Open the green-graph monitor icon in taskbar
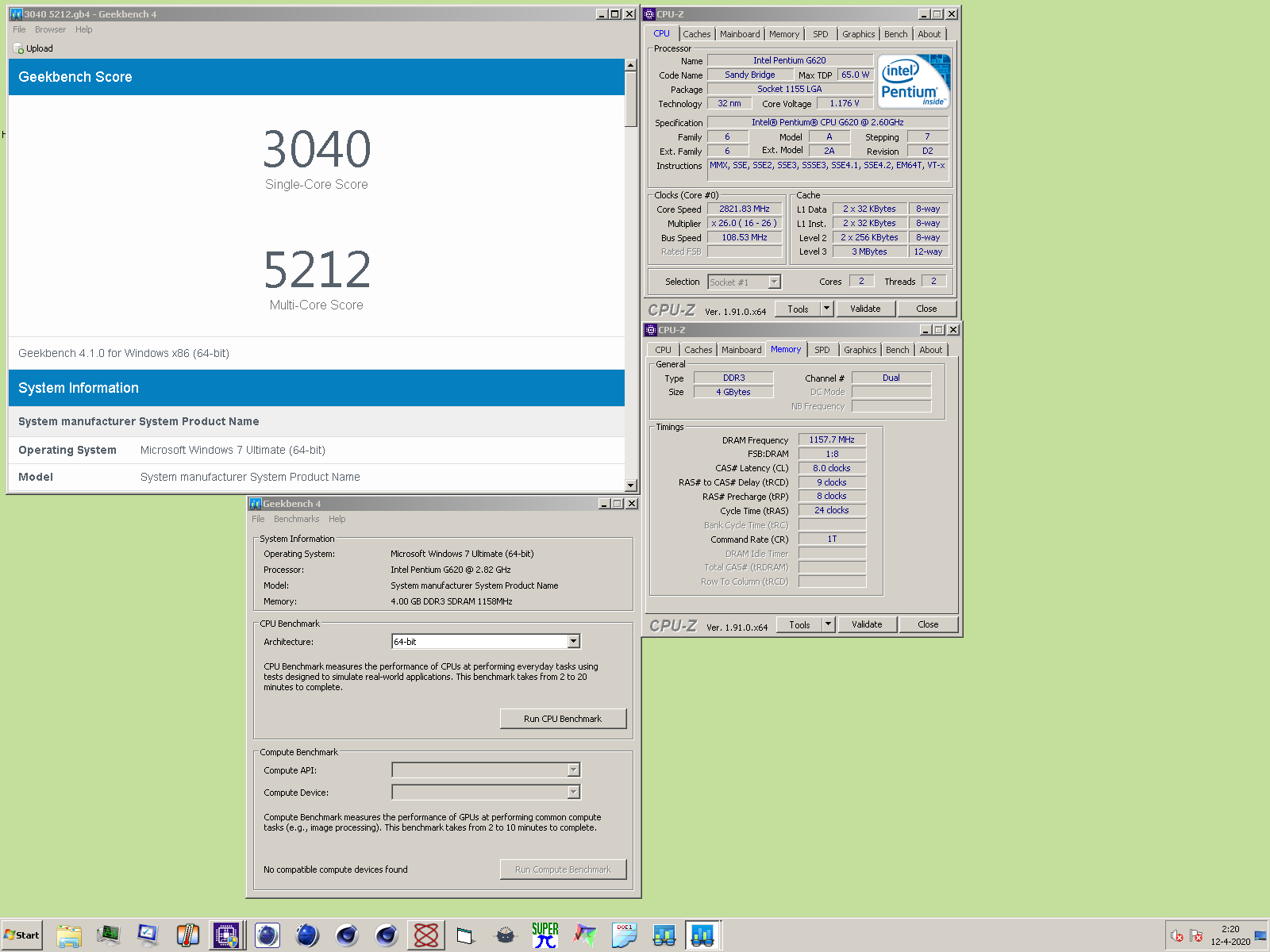The width and height of the screenshot is (1270, 952). click(109, 935)
